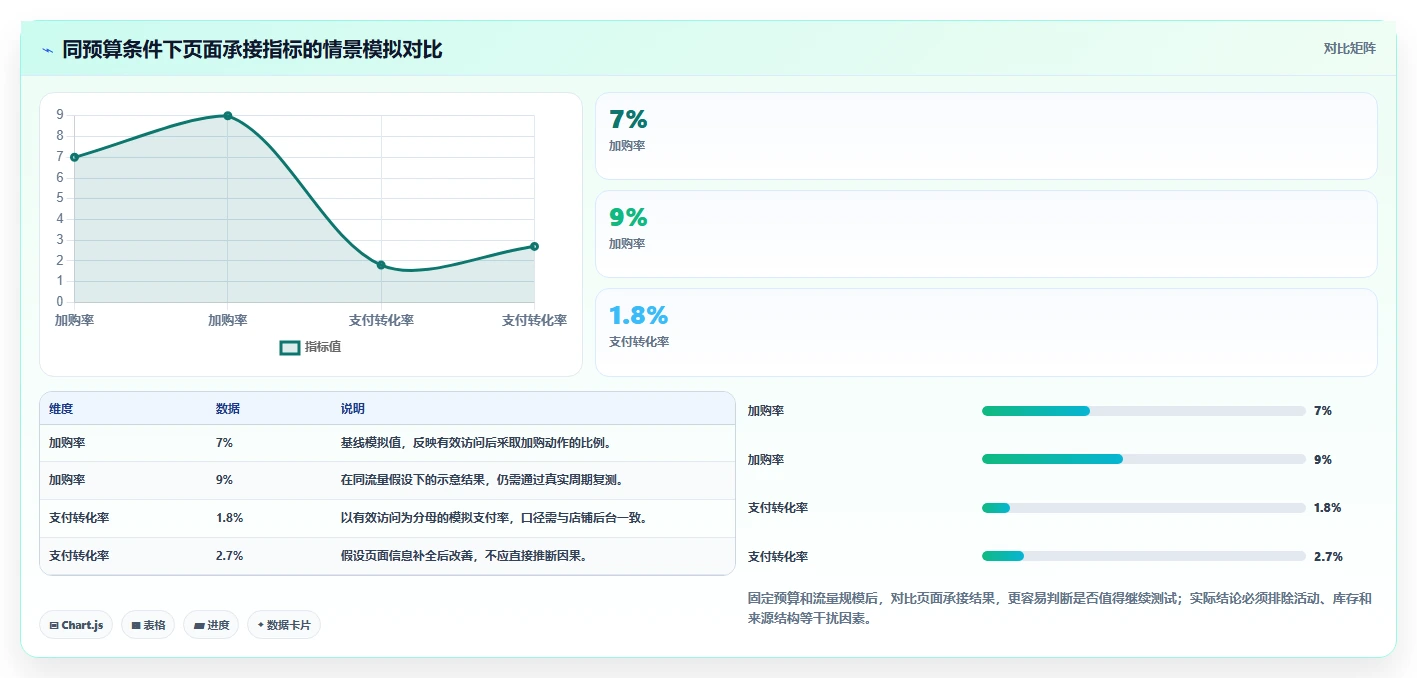The image size is (1417, 678).
Task: Select the 进度 chip
Action: click(211, 625)
